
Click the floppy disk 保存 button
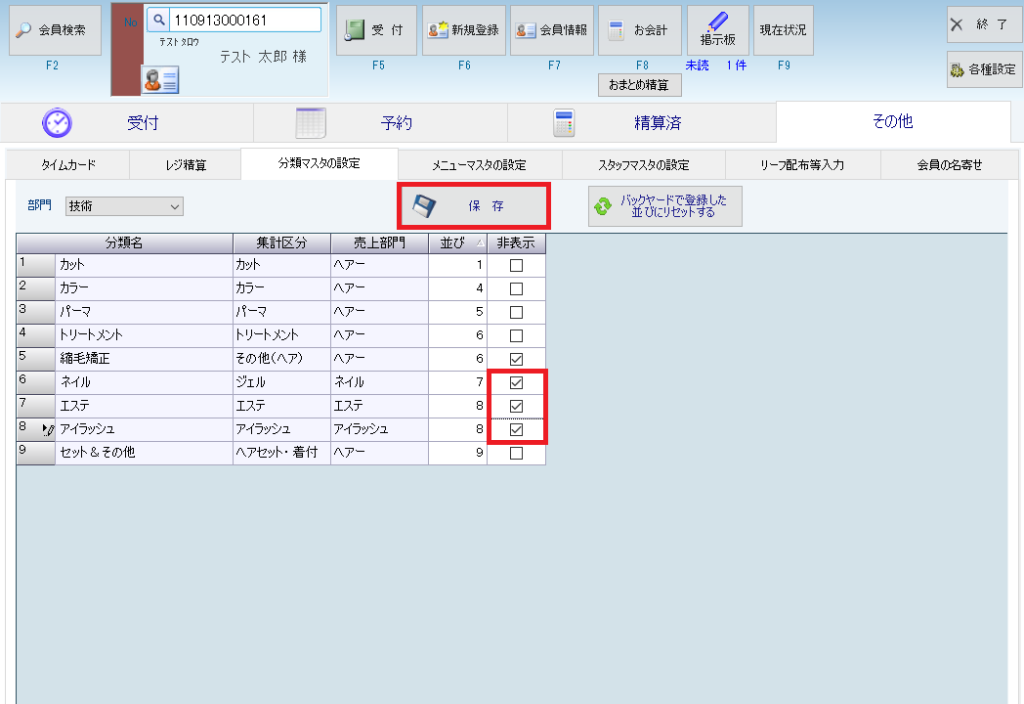tap(473, 206)
